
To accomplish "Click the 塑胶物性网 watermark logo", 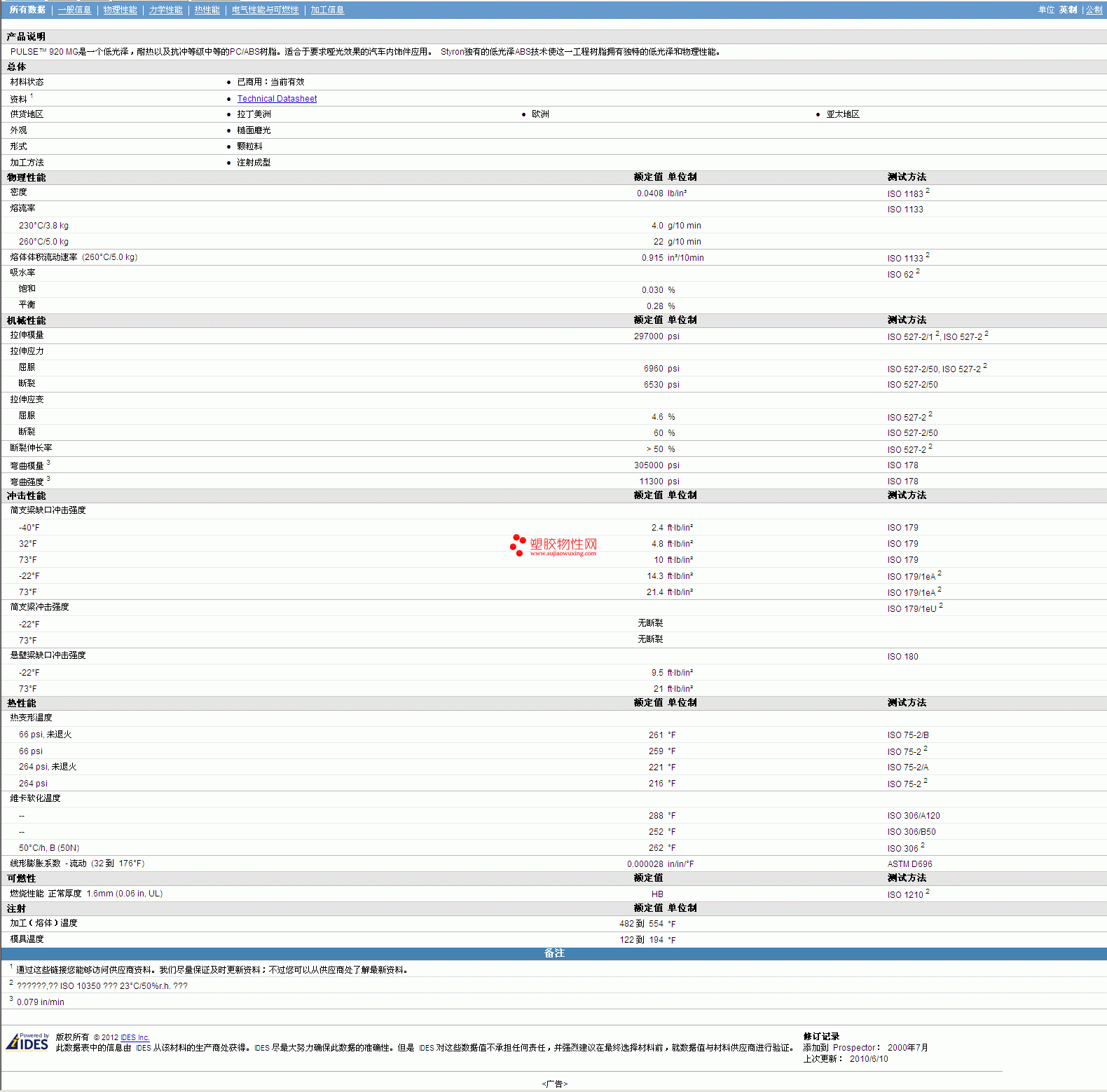I will click(553, 545).
